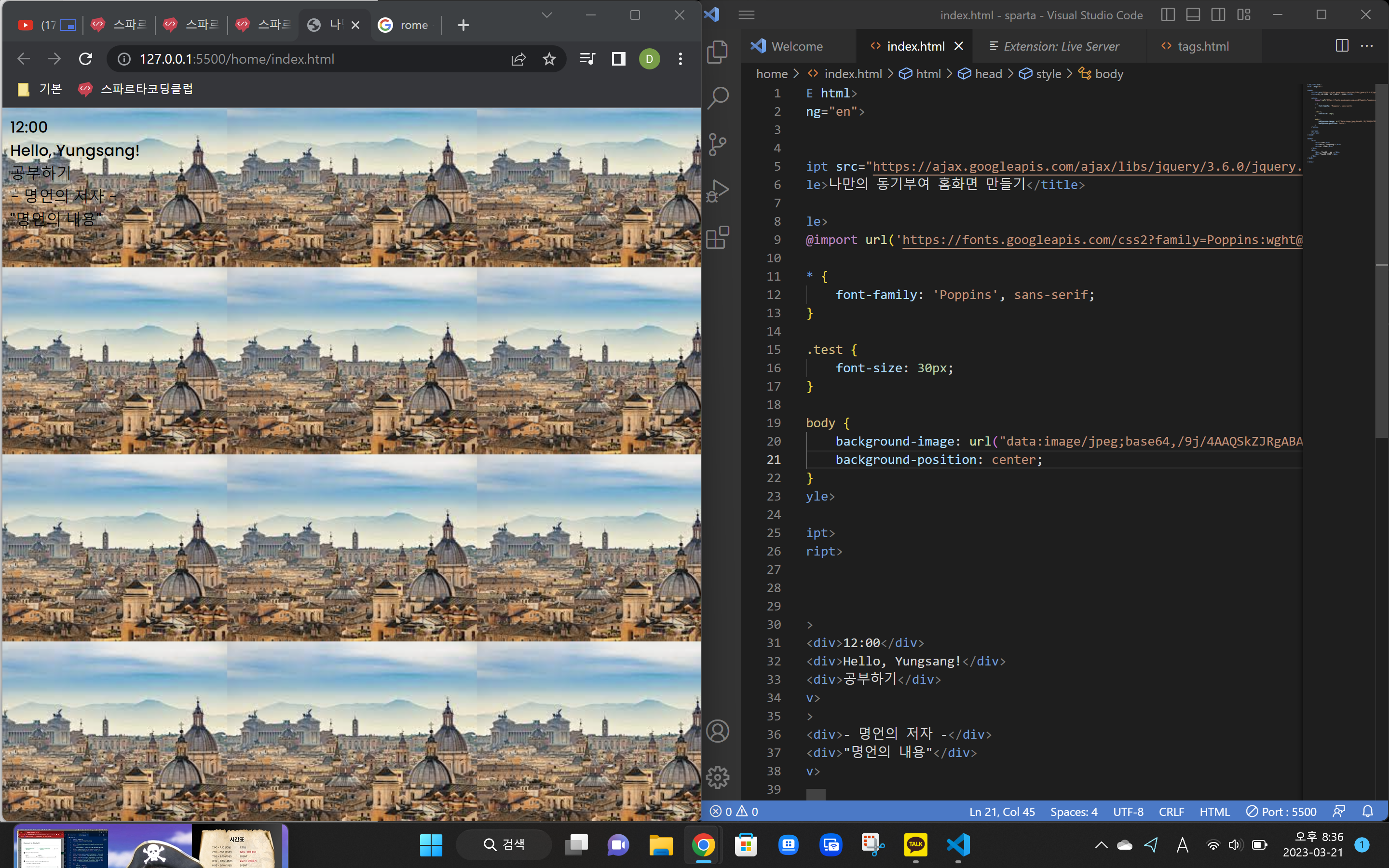Toggle Chrome side panel
Viewport: 1389px width, 868px height.
(618, 58)
